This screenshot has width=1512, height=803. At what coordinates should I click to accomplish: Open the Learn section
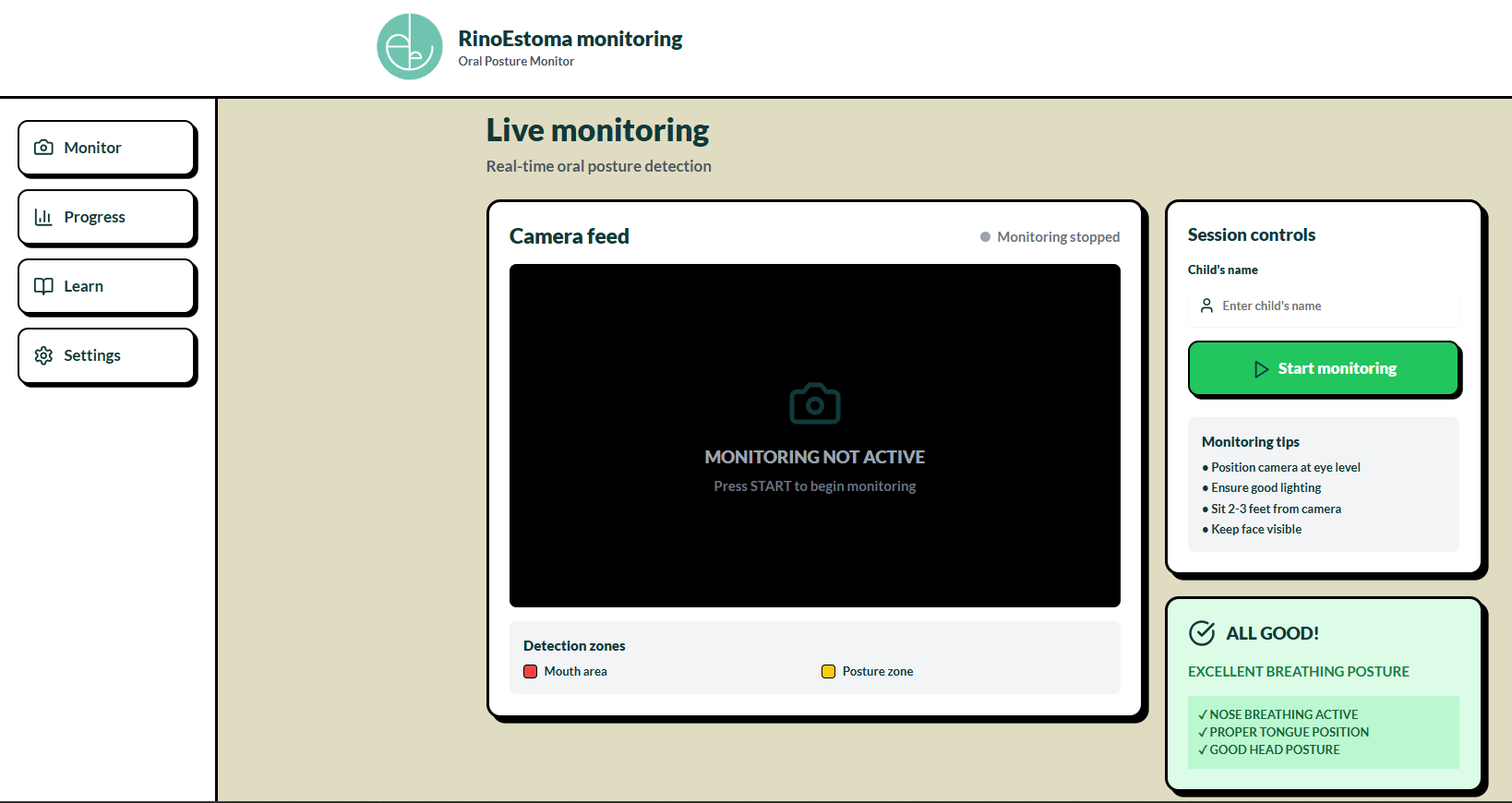point(106,286)
